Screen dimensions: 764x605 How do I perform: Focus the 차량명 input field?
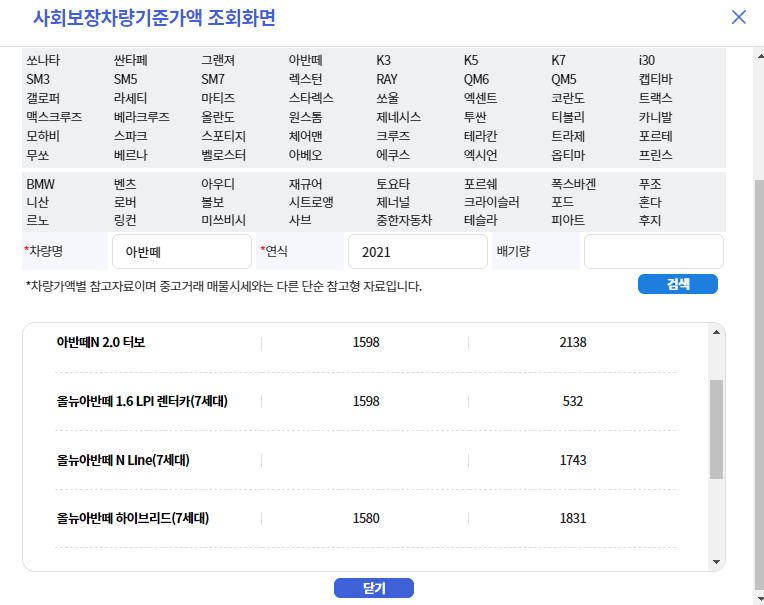(x=182, y=251)
